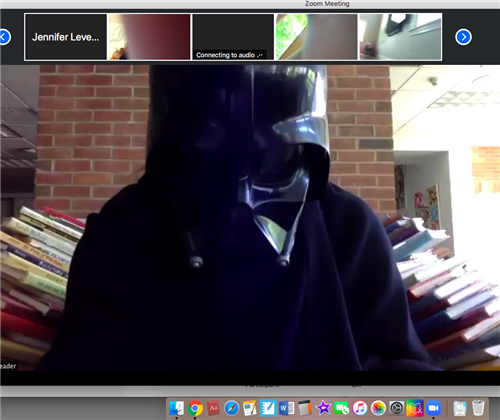The image size is (500, 420).
Task: Open System Preferences from the Dock
Action: point(396,408)
